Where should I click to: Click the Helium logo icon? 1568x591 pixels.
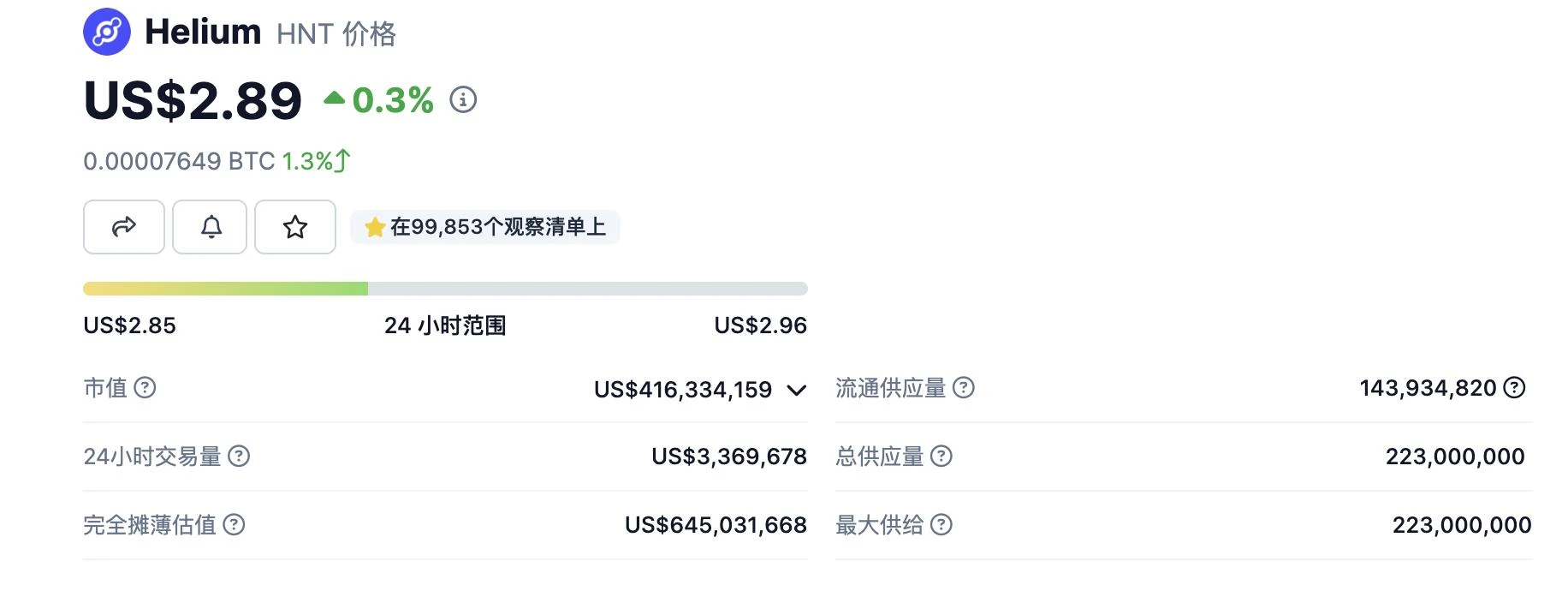click(107, 32)
